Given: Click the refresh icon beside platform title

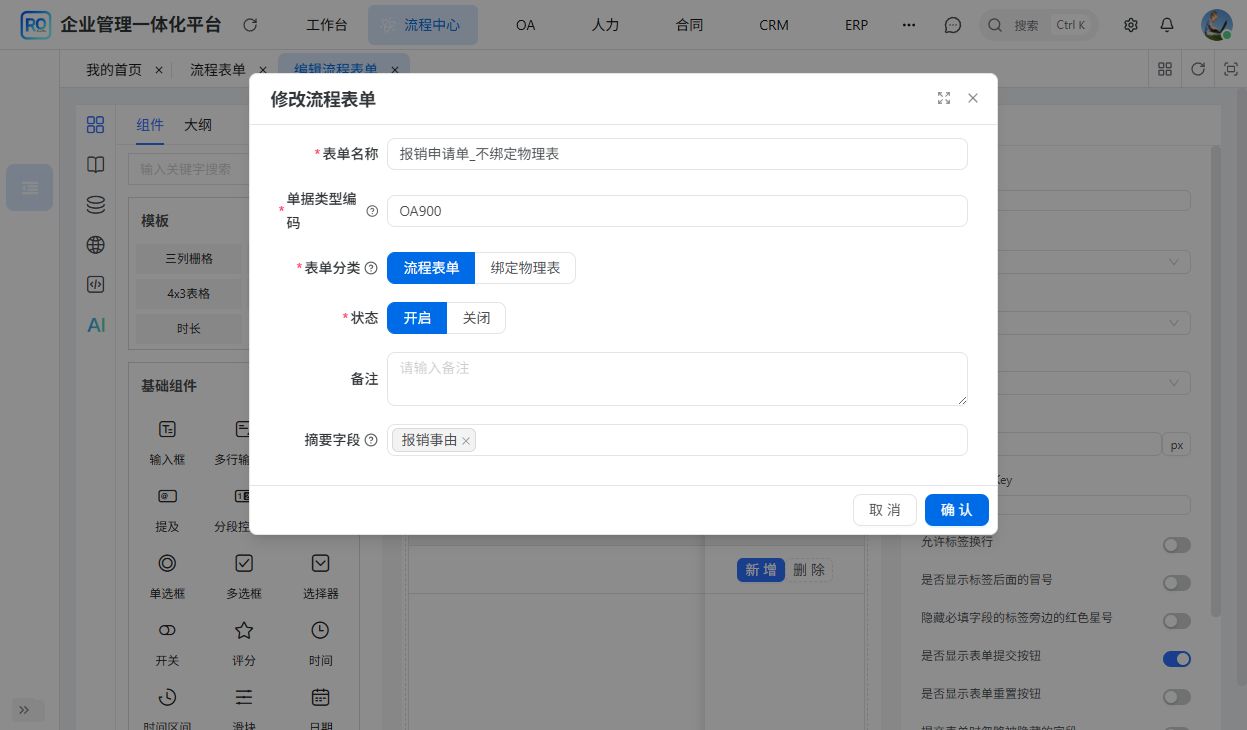Looking at the screenshot, I should pos(250,25).
